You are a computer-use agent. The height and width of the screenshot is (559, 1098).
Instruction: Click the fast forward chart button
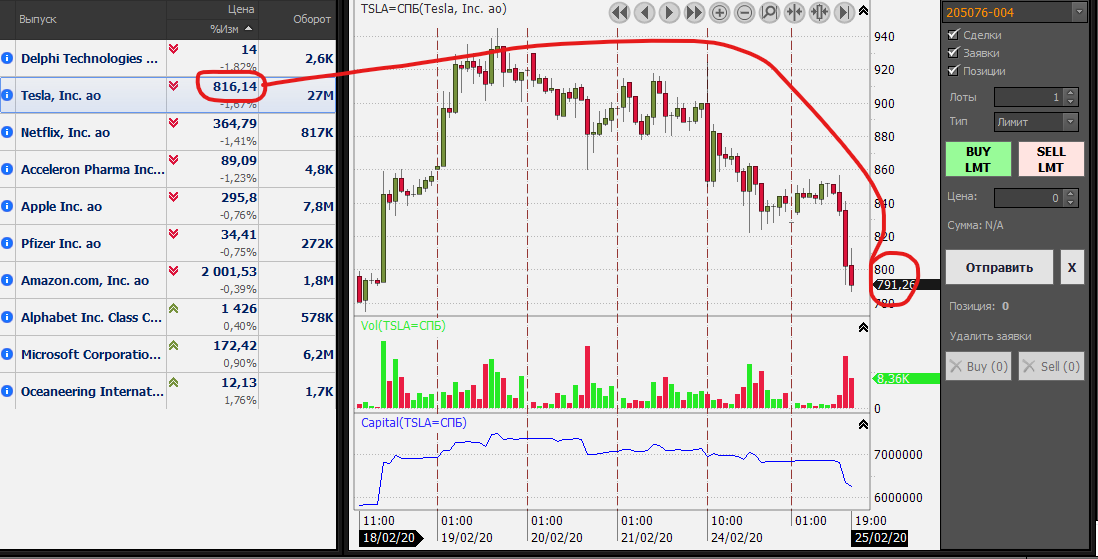694,12
